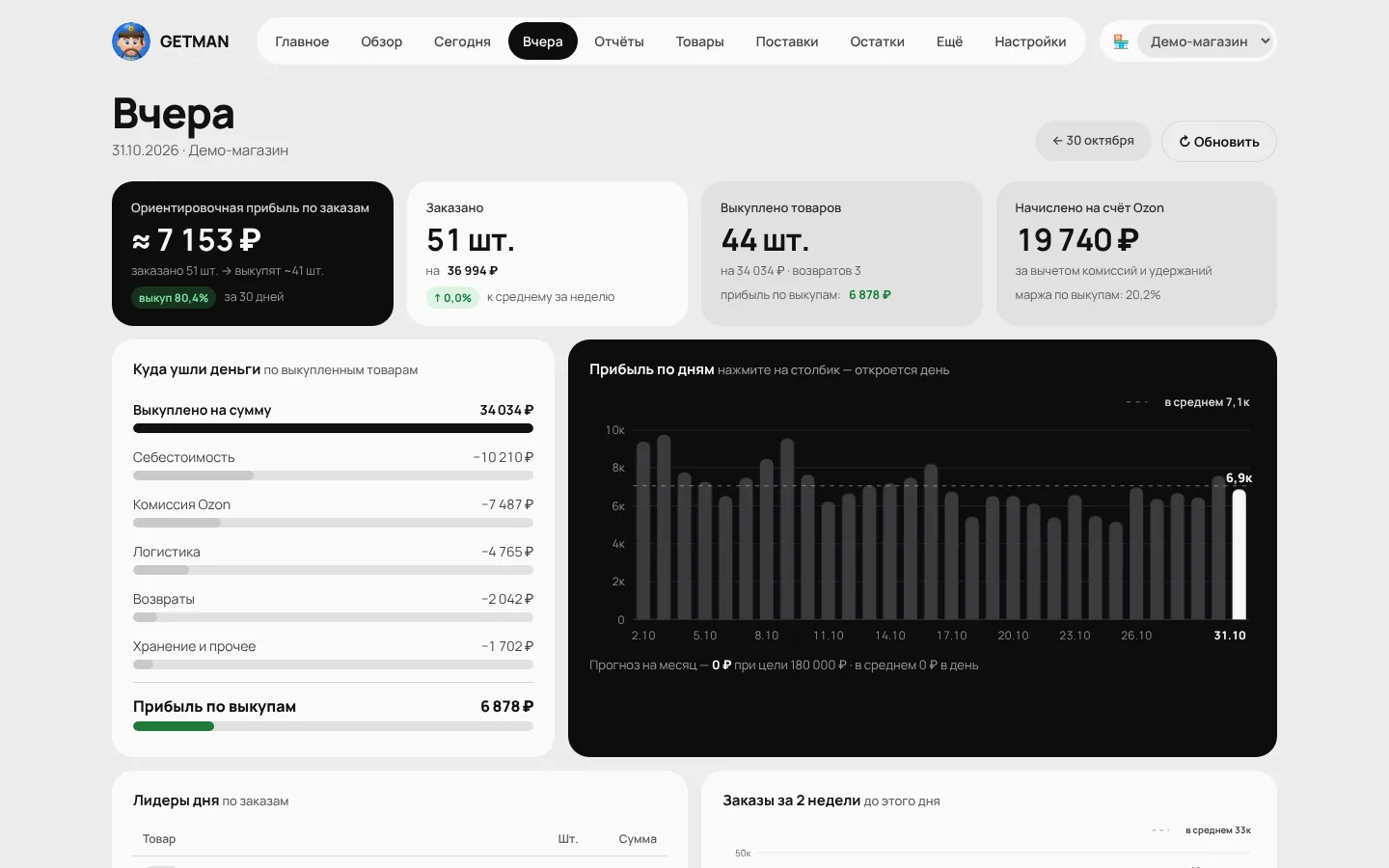Expand the Ещё menu
Screen dimensions: 1389x868
click(949, 41)
